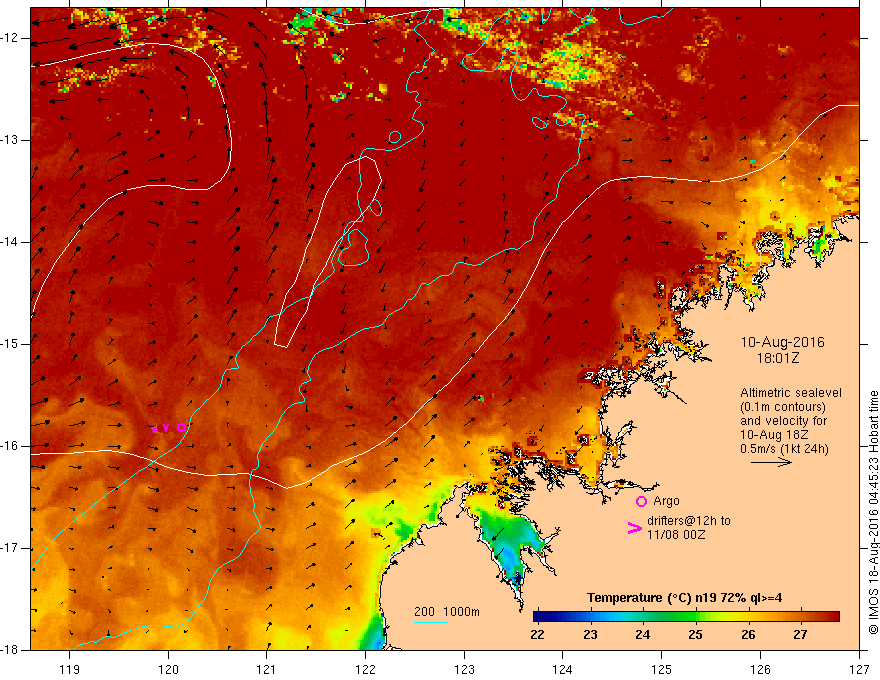Viewport: 880px width, 680px height.
Task: Click the 'Argo' legend label
Action: tap(666, 501)
